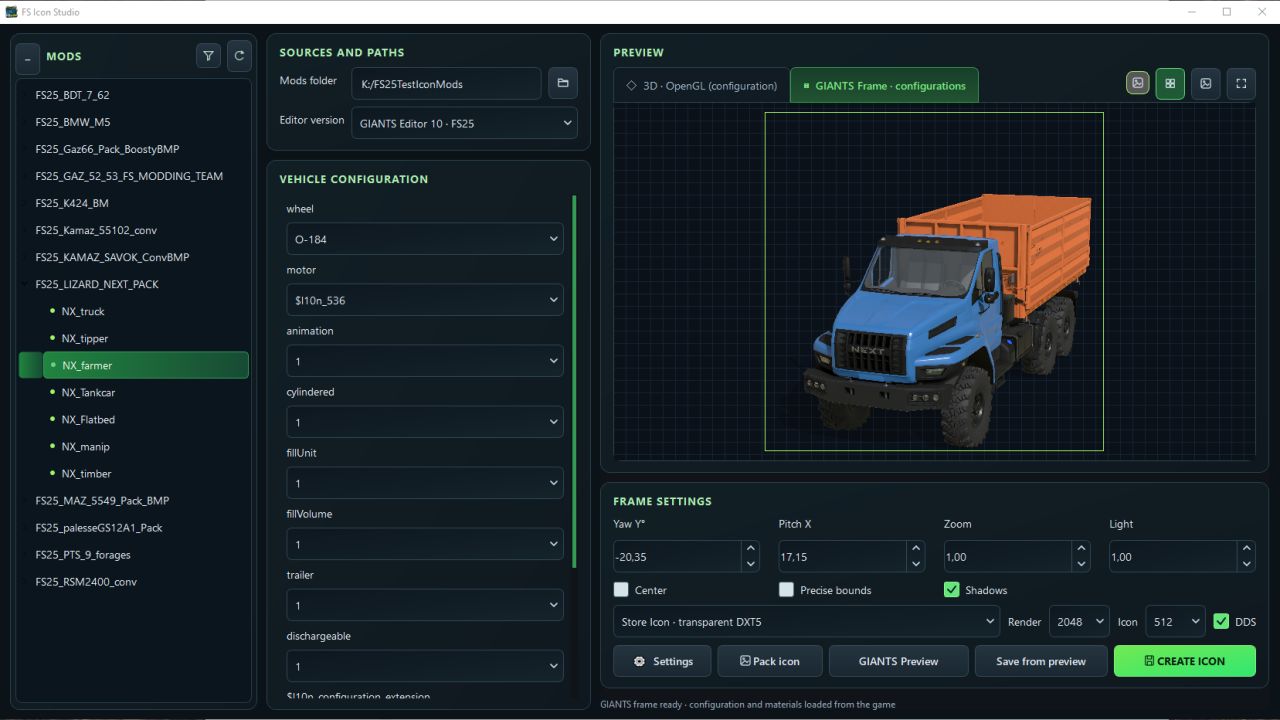Open the motor configuration dropdown
This screenshot has height=720, width=1280.
pos(425,300)
